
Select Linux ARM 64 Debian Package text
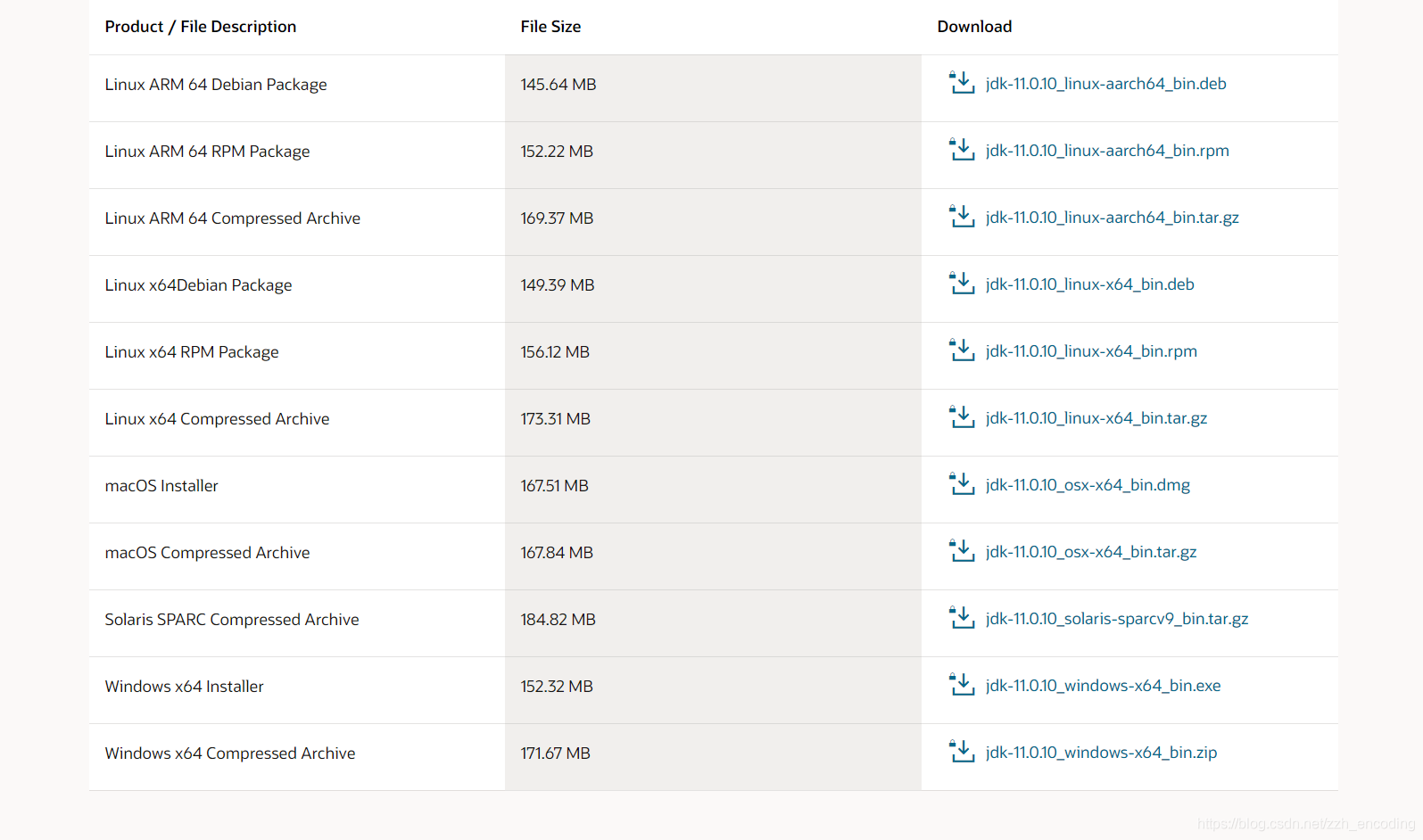click(x=216, y=85)
